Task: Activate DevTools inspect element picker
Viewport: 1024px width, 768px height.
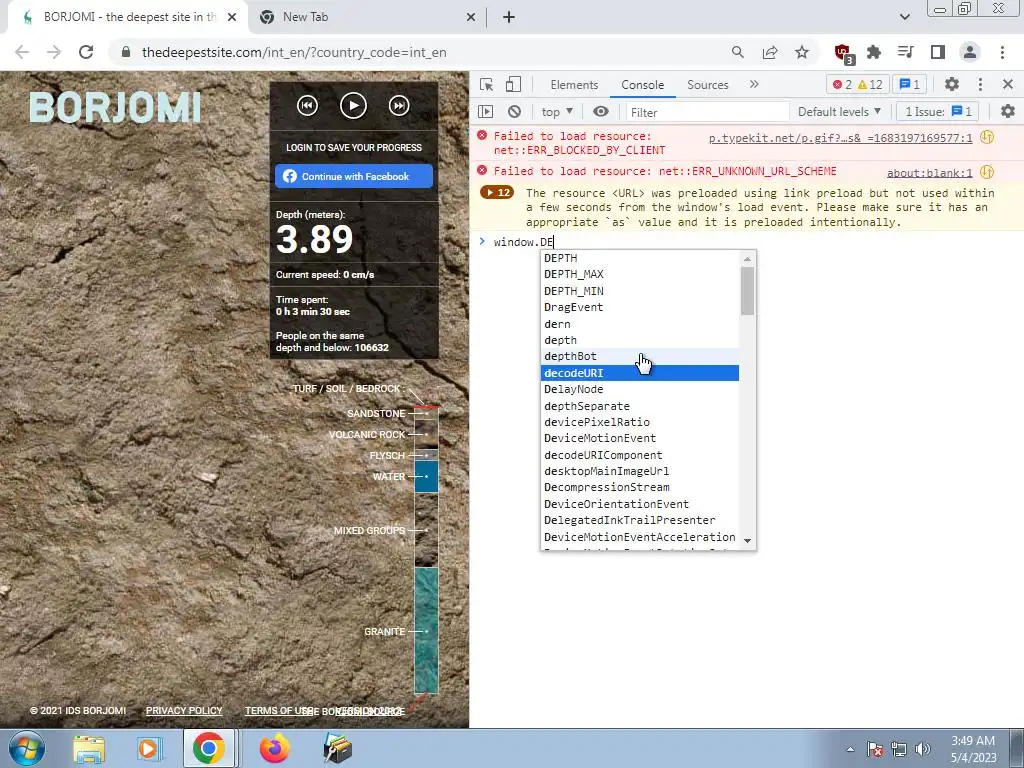Action: (x=486, y=84)
